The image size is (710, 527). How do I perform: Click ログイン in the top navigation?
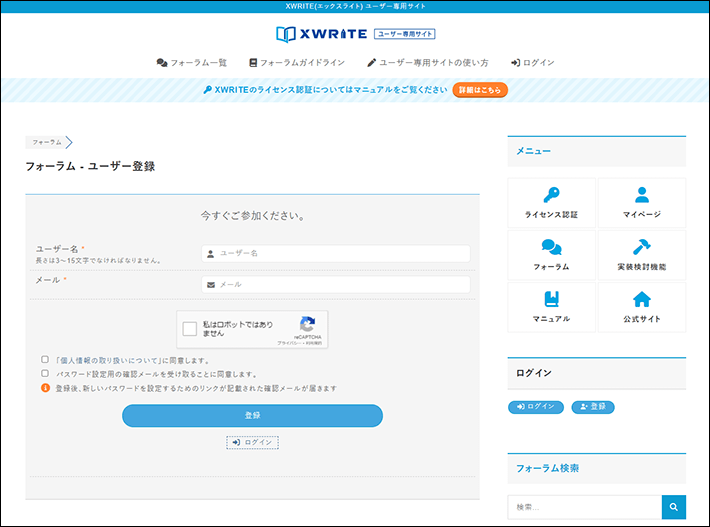(532, 62)
